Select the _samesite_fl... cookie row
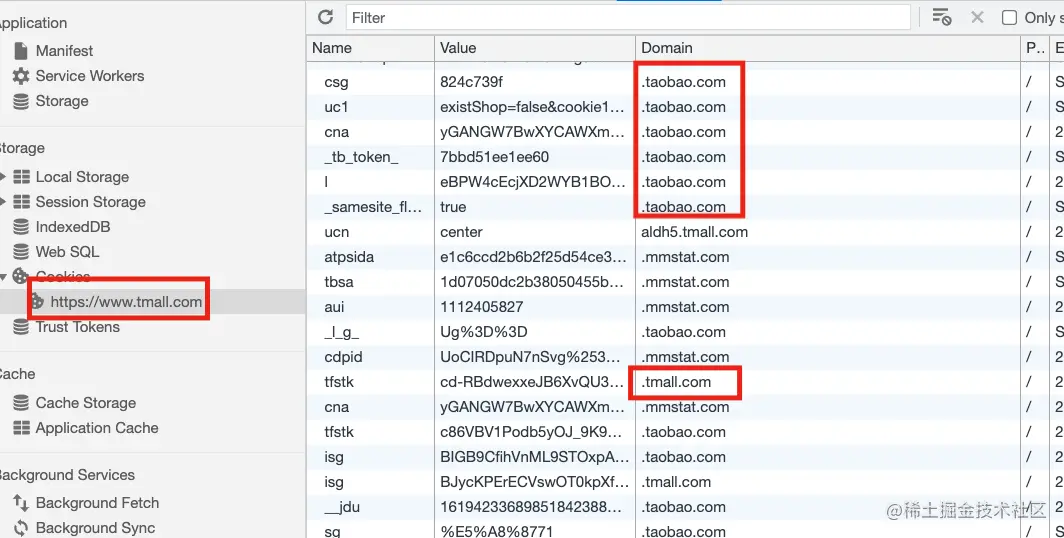 click(685, 207)
